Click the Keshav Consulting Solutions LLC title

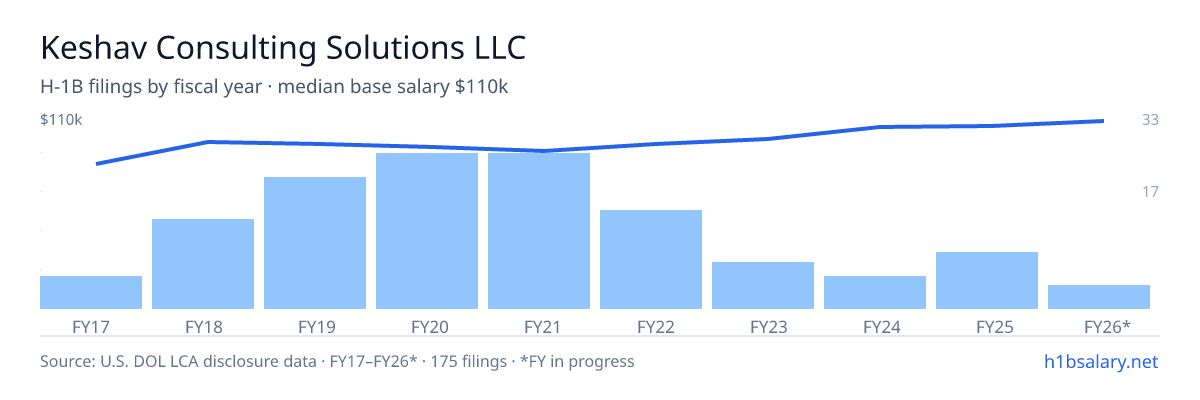click(283, 48)
